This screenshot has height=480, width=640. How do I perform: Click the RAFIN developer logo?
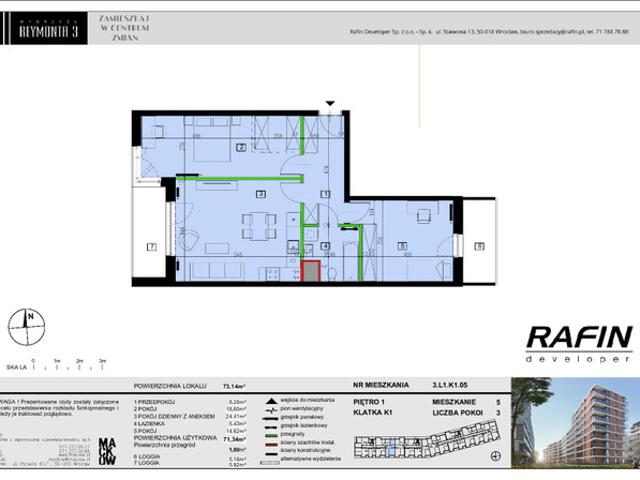[579, 344]
